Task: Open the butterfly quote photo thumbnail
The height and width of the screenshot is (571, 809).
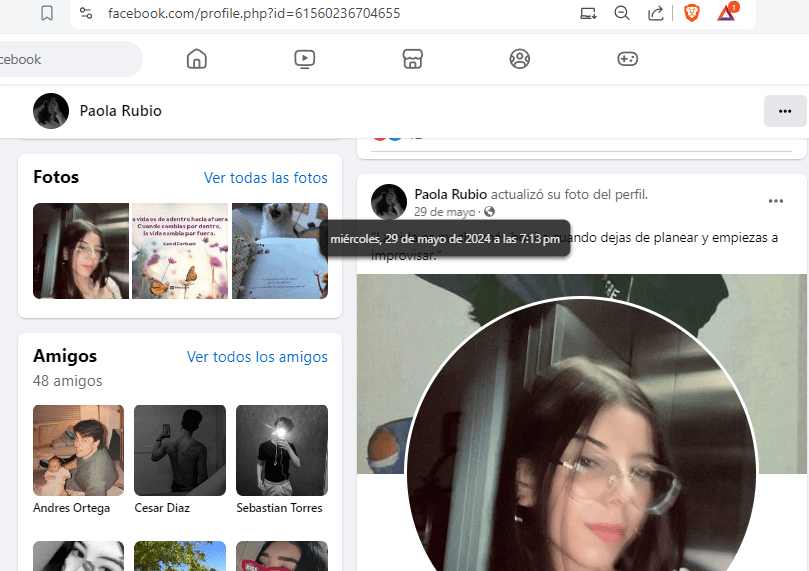Action: coord(180,251)
